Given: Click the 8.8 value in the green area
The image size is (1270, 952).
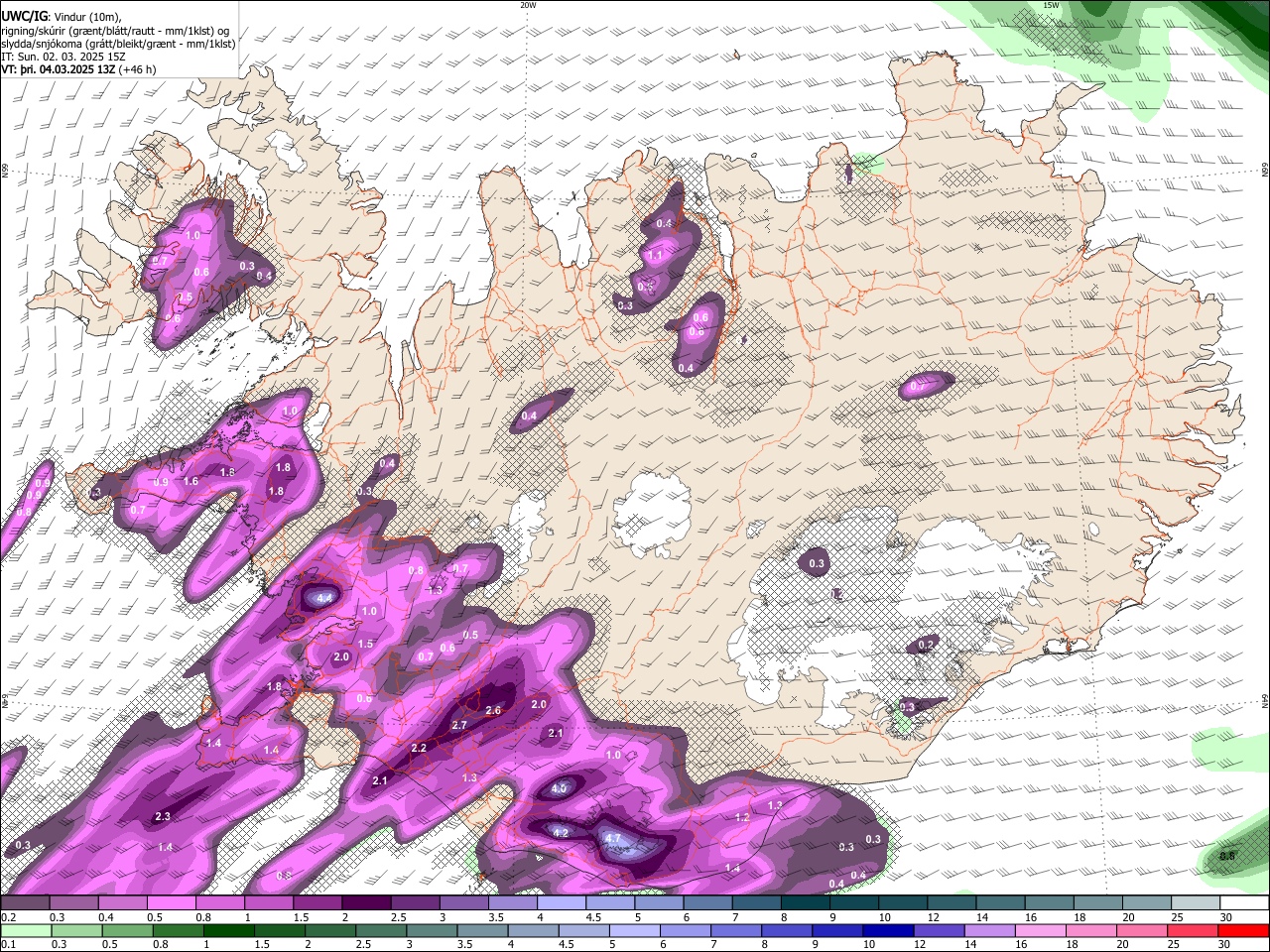Looking at the screenshot, I should (x=1227, y=857).
